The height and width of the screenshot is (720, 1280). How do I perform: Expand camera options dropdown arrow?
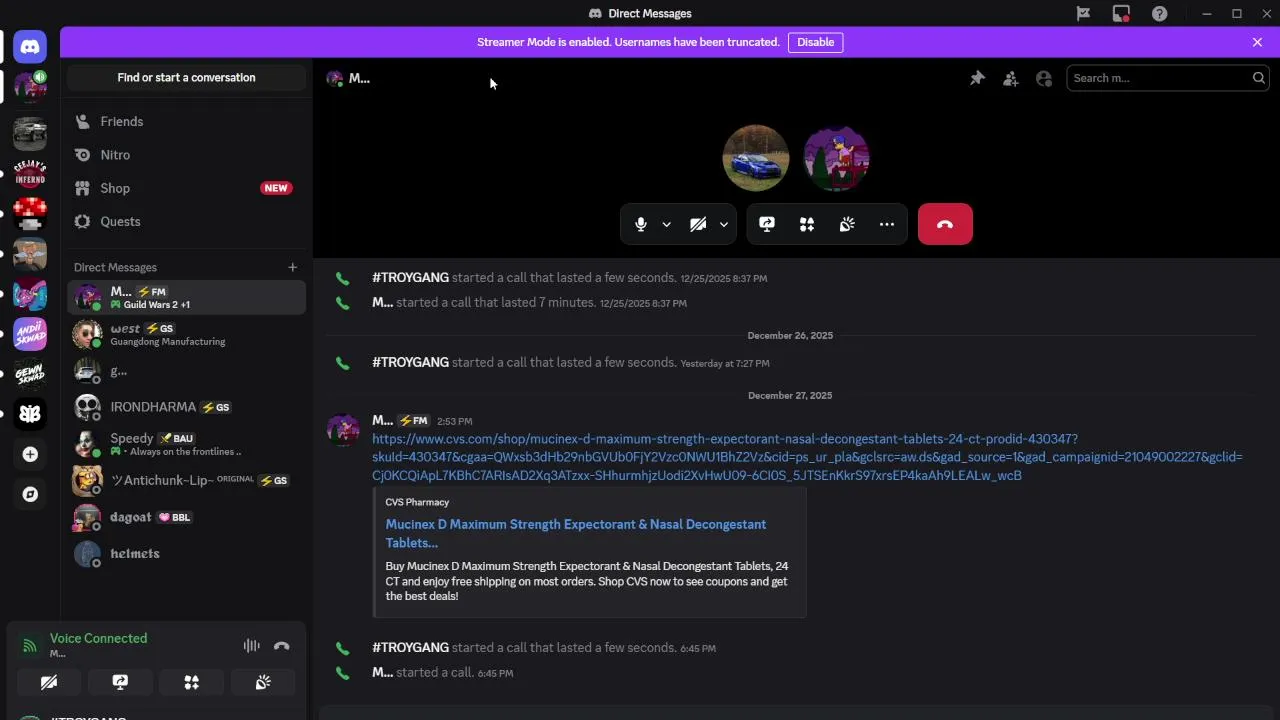(x=723, y=224)
